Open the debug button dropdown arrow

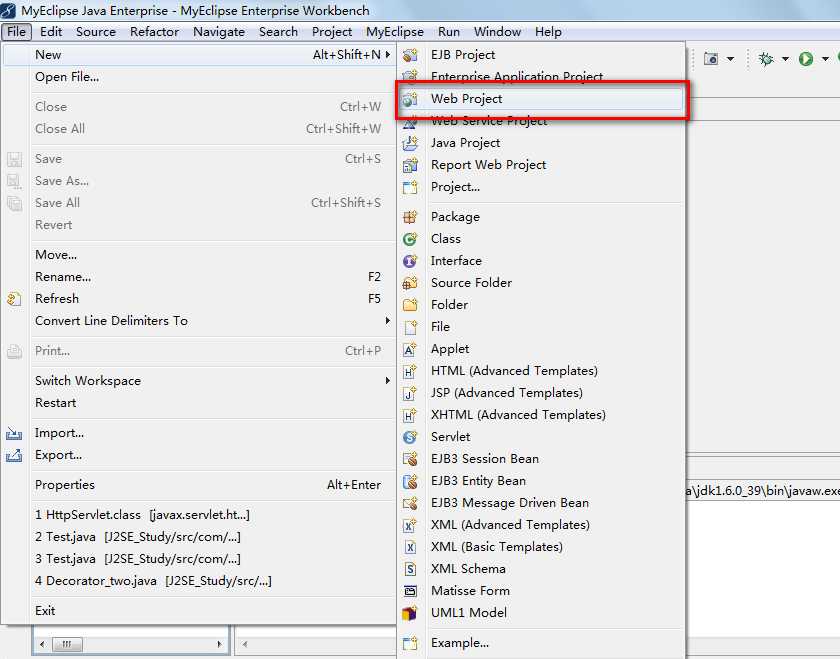tap(785, 58)
